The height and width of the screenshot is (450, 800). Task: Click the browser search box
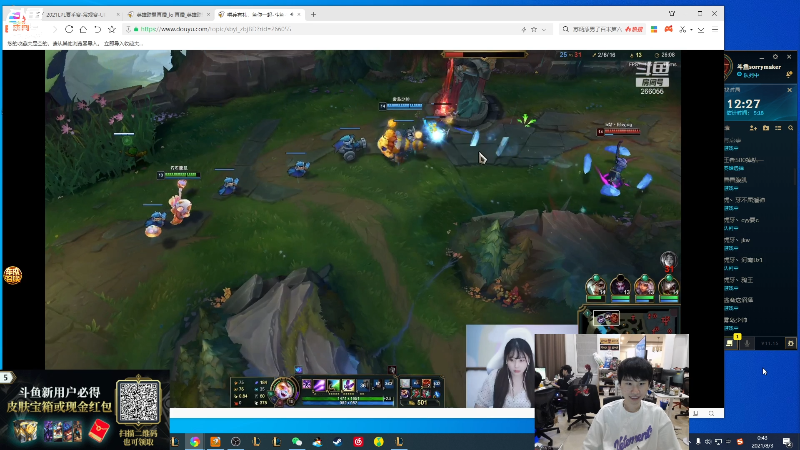pyautogui.click(x=602, y=29)
